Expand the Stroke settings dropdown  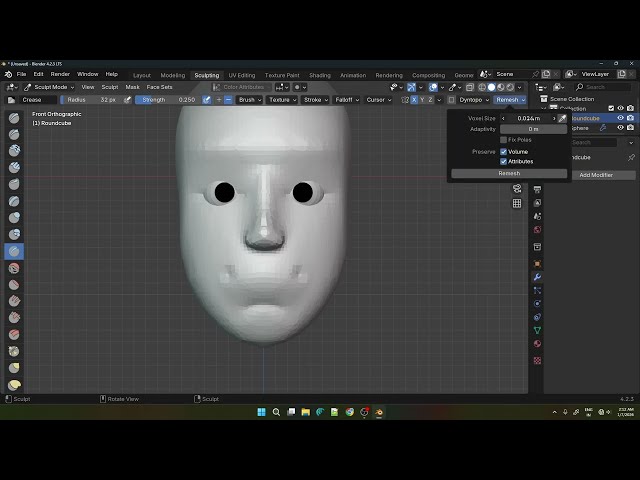(x=316, y=100)
